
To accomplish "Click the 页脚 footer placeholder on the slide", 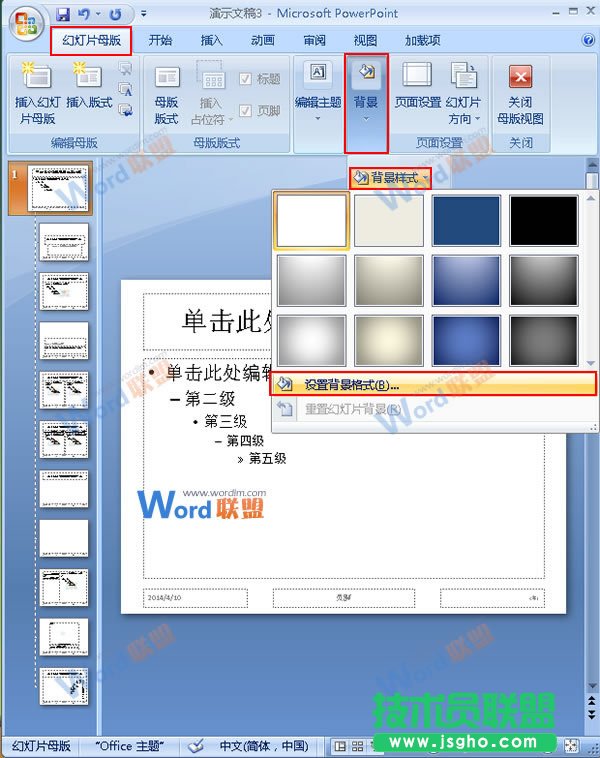I will tap(344, 598).
